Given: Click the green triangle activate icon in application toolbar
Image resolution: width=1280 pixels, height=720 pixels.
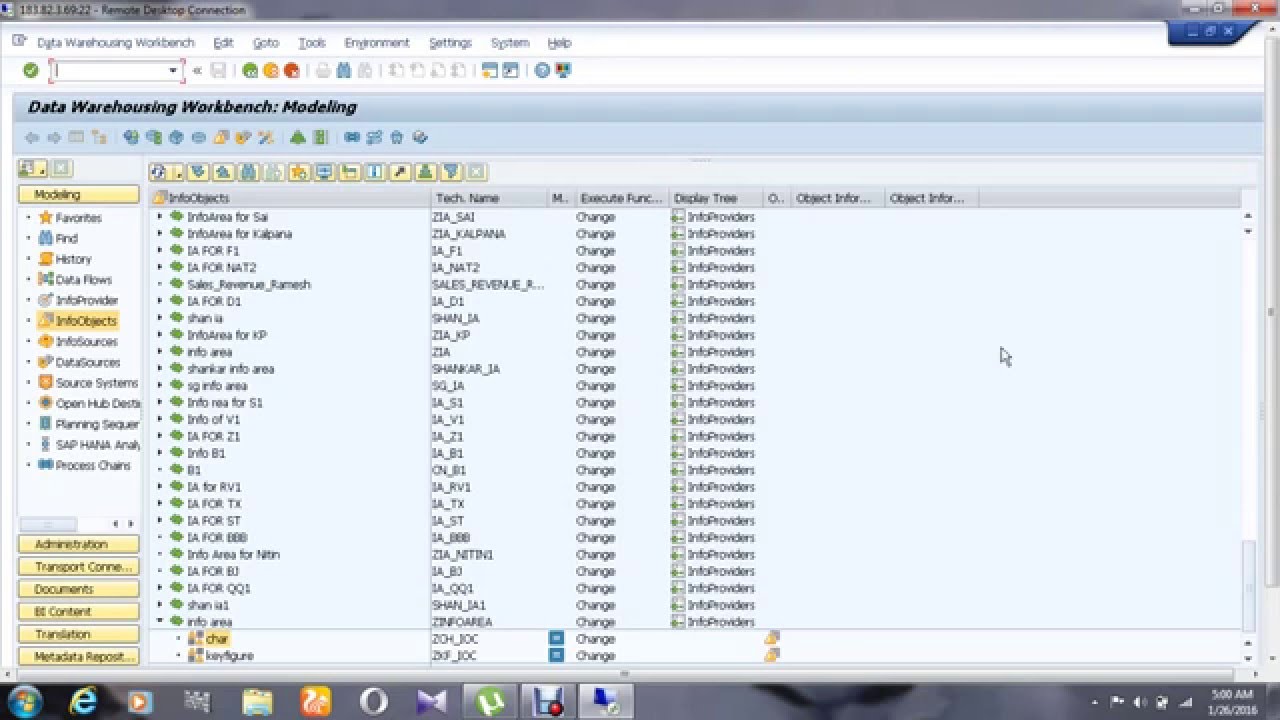Looking at the screenshot, I should coord(298,138).
